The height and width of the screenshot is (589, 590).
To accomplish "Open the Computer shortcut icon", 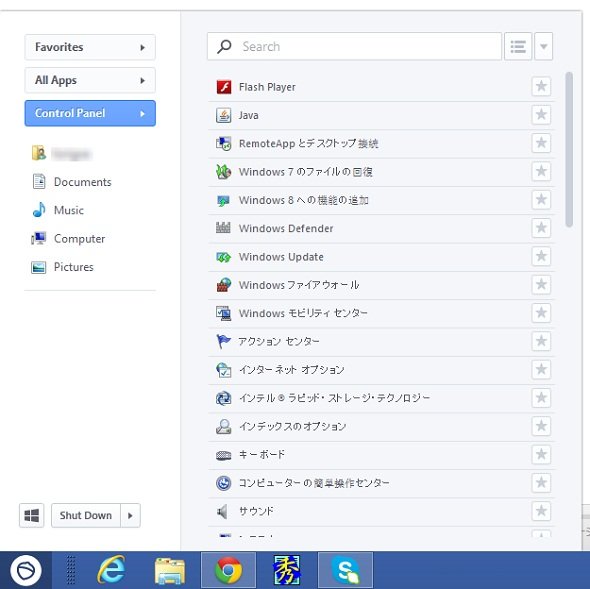I will pyautogui.click(x=38, y=239).
